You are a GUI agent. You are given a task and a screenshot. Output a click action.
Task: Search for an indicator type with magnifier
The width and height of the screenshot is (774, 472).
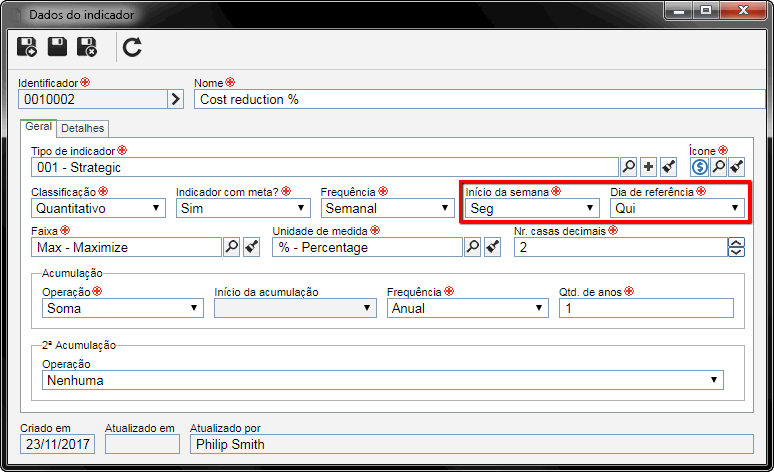pyautogui.click(x=628, y=167)
